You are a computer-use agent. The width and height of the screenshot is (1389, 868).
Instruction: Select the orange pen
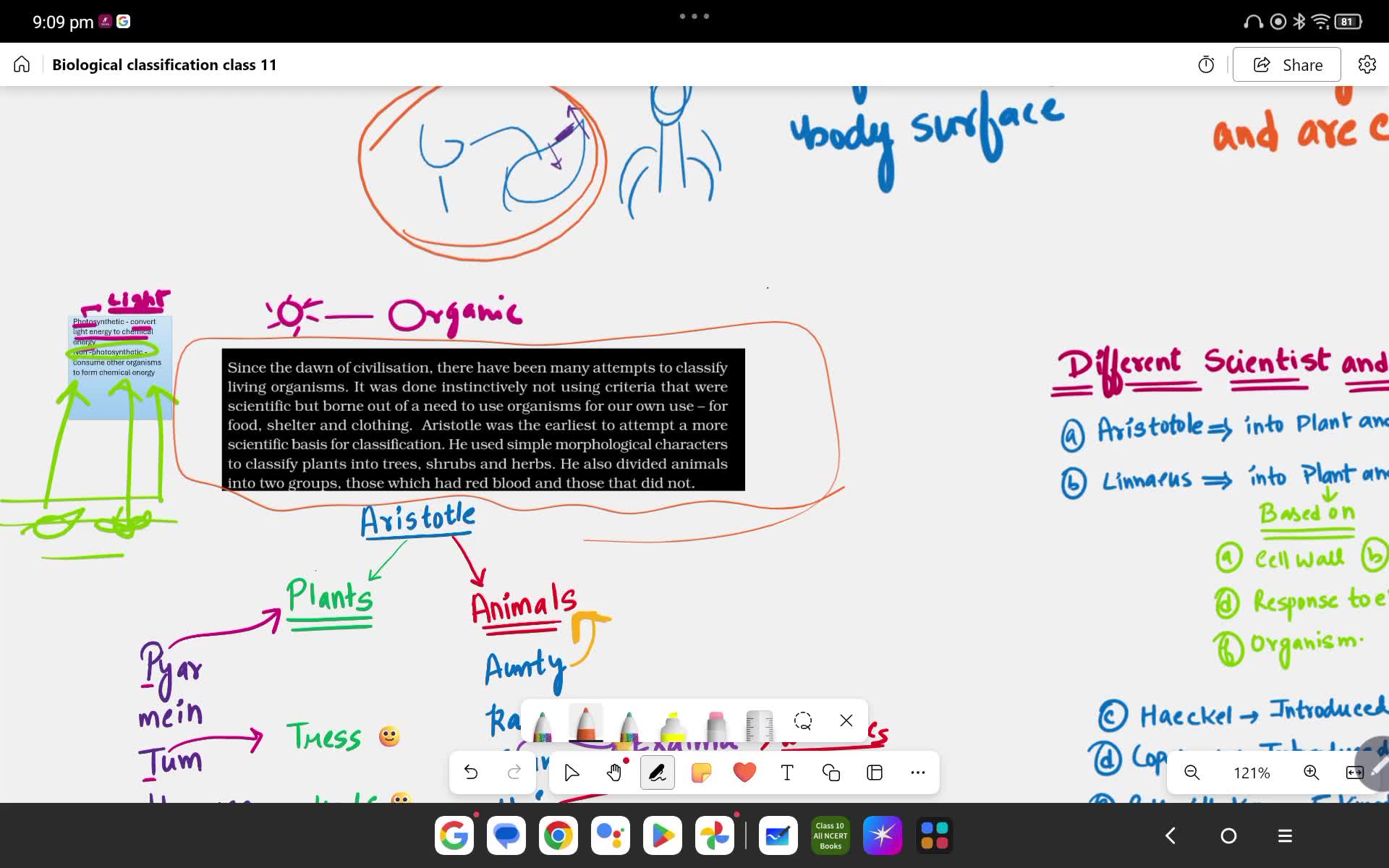(586, 723)
